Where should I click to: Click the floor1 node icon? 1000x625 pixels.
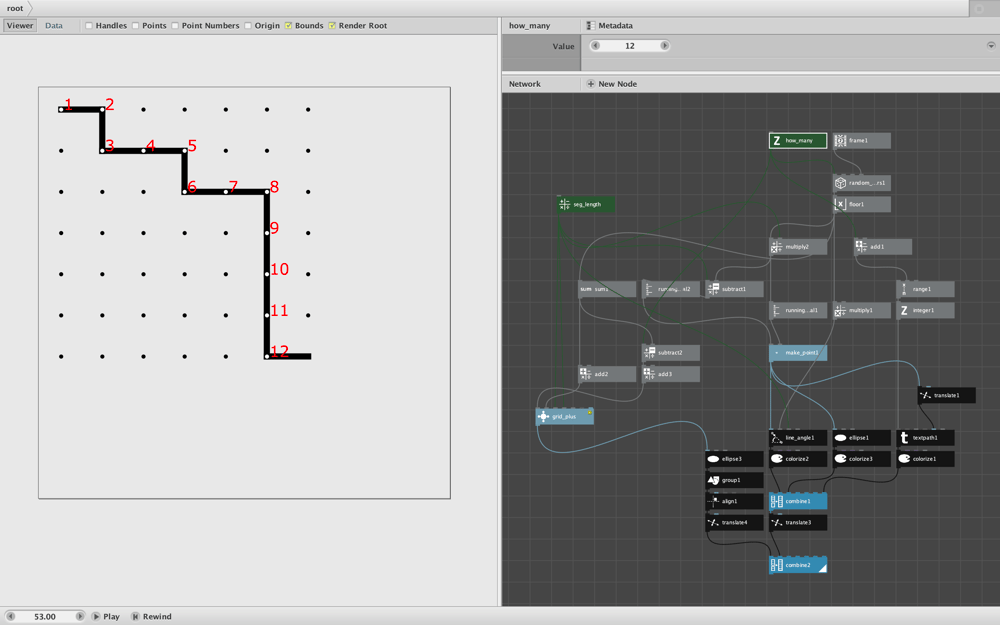[840, 204]
